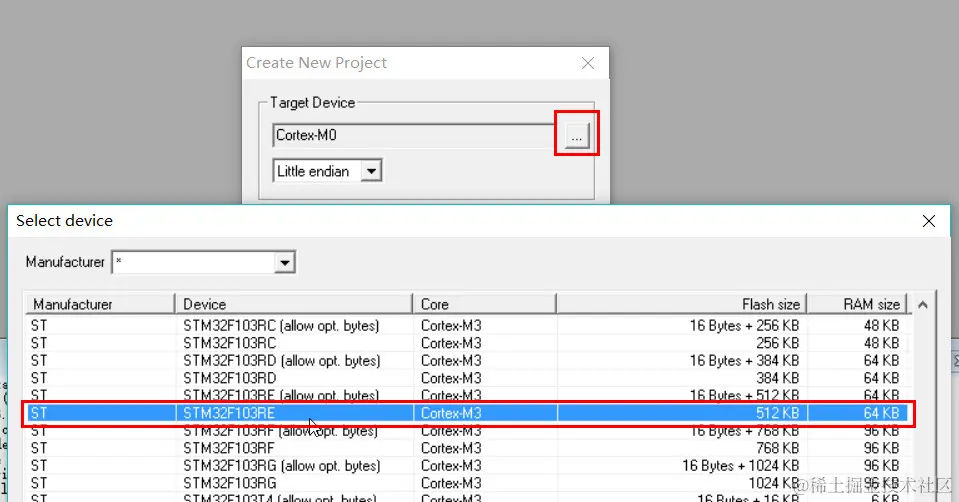
Task: Click the browse '...' Target Device button
Action: pos(577,136)
